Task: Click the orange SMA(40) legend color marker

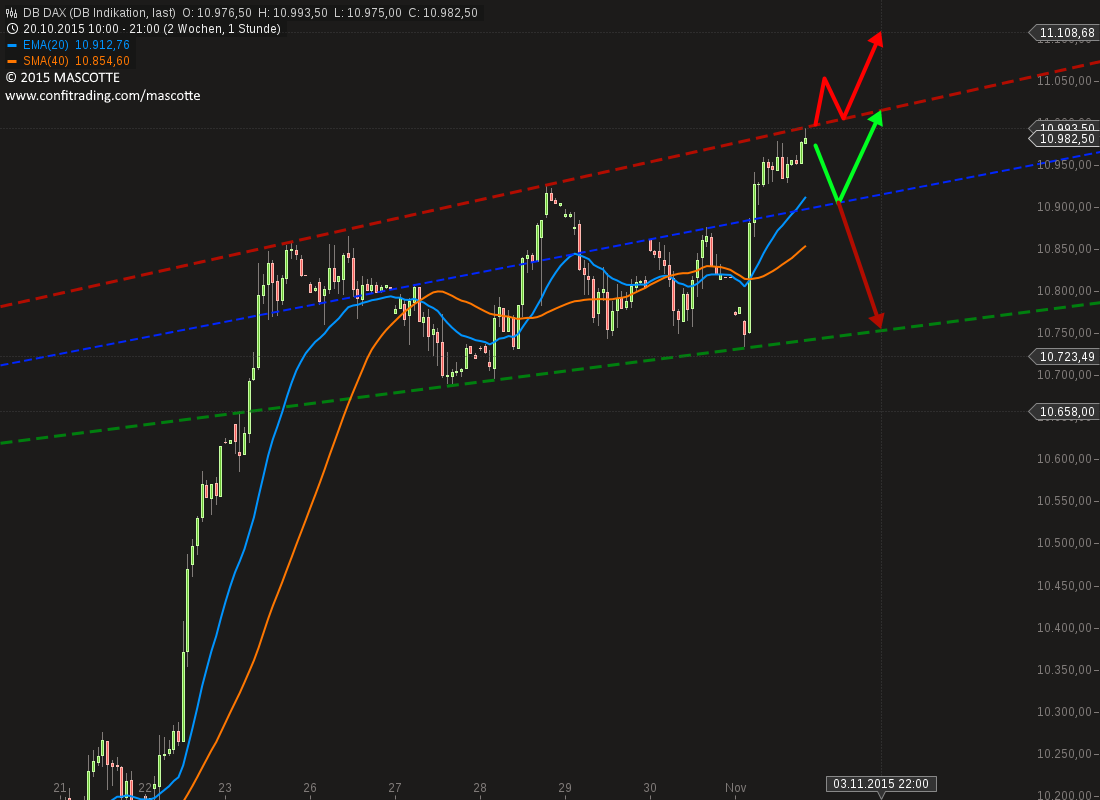Action: click(x=12, y=61)
